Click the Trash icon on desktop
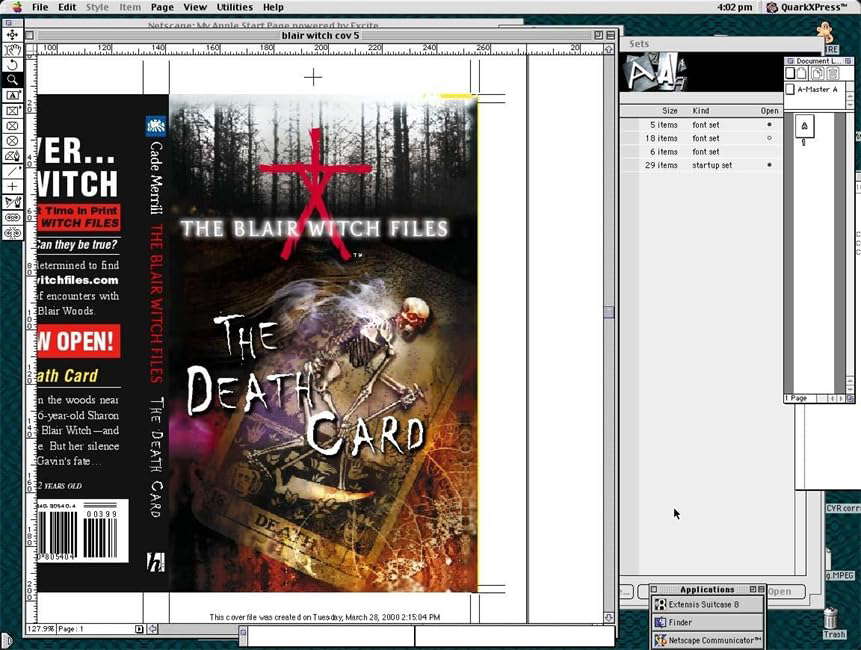 (831, 623)
